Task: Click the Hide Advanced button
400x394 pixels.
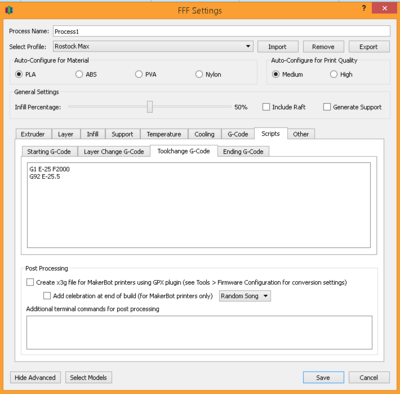Action: (35, 377)
